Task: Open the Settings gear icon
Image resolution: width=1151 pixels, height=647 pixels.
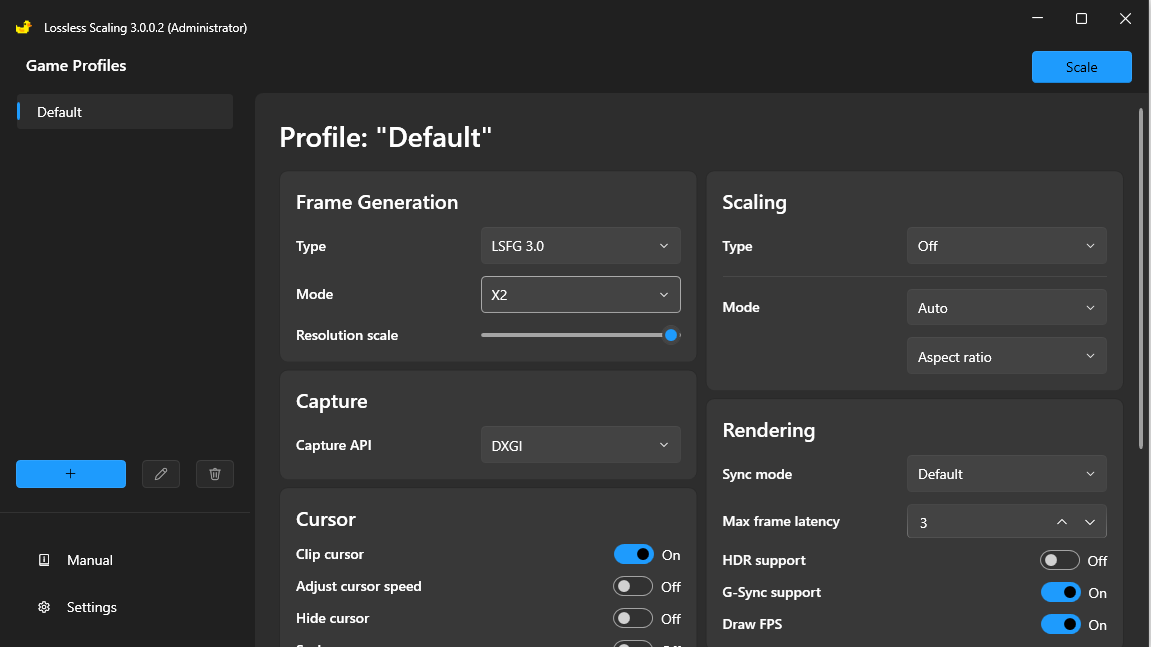Action: coord(44,607)
